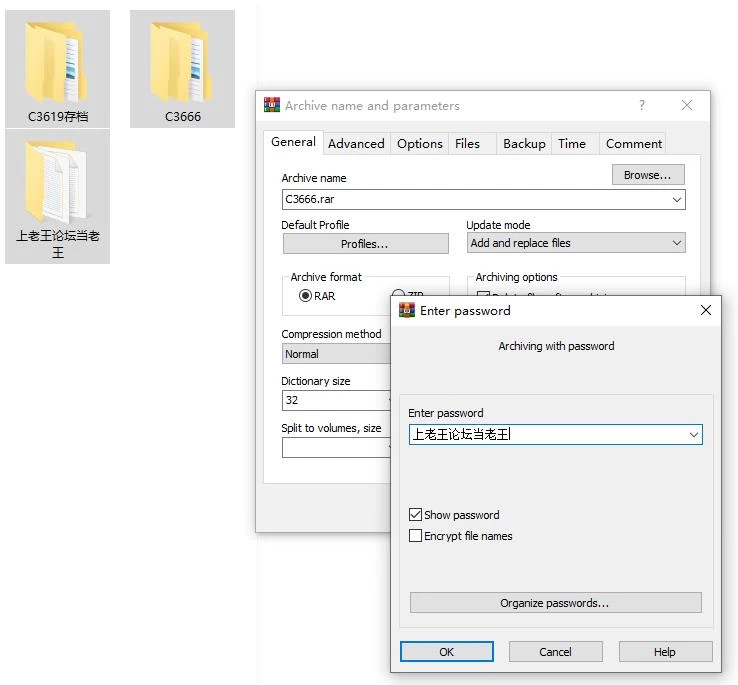Select RAR archive format radio button

click(305, 296)
